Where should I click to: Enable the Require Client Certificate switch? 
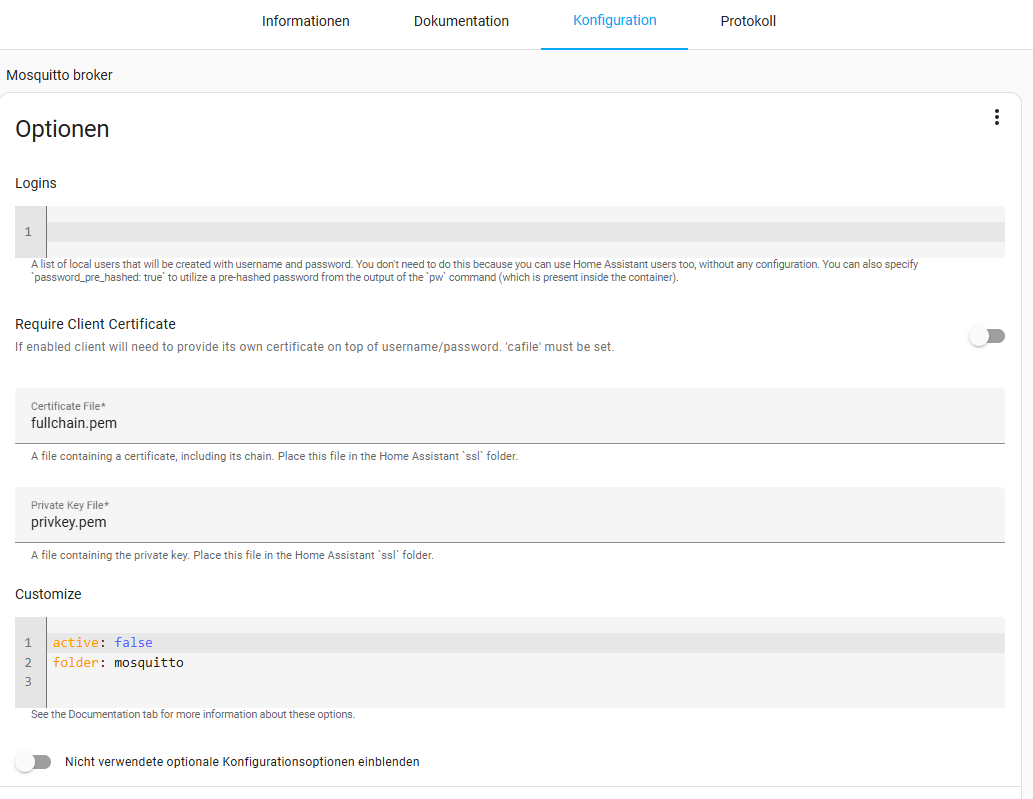tap(987, 337)
